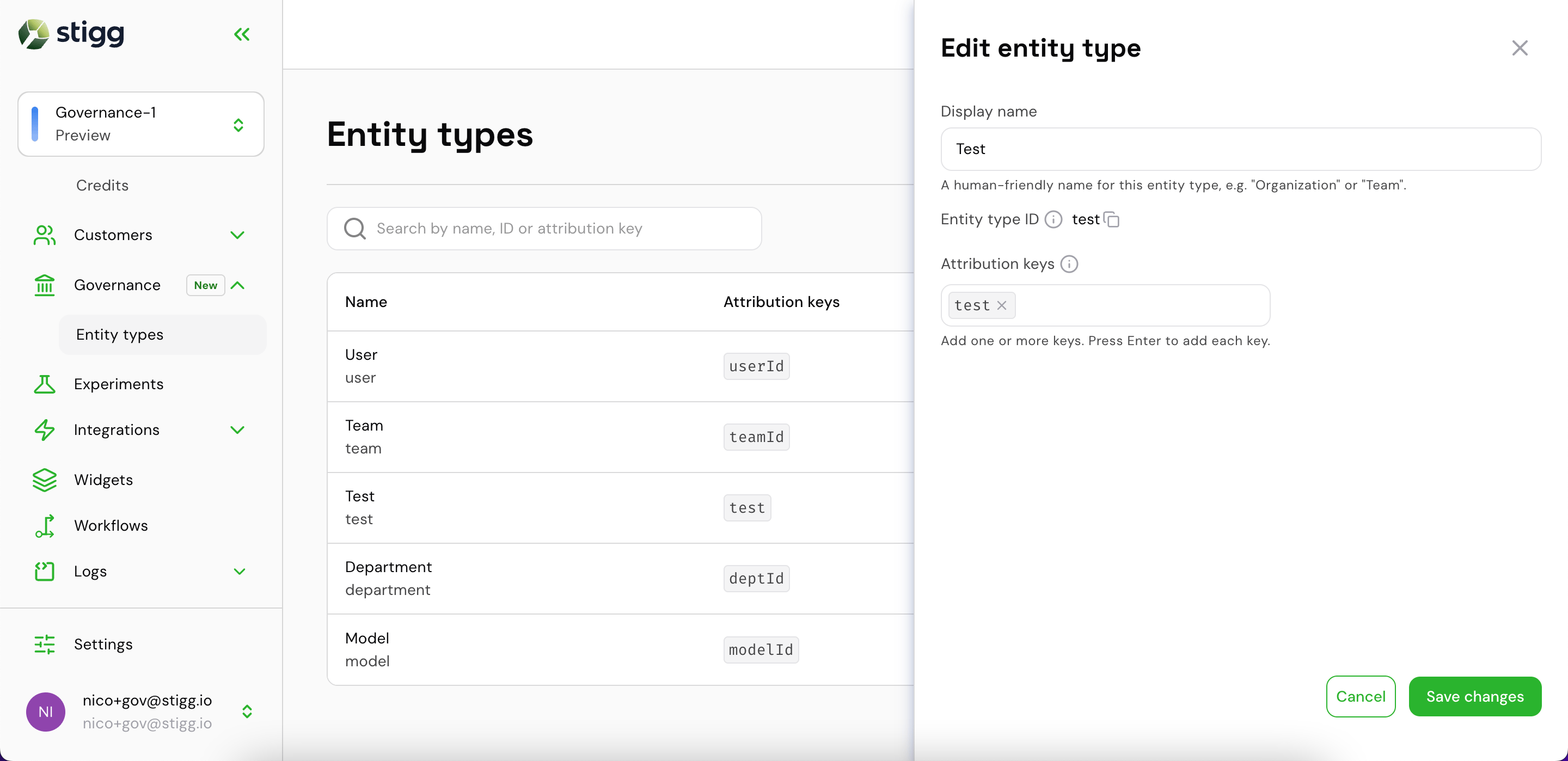
Task: Click the Customers menu label
Action: (113, 235)
